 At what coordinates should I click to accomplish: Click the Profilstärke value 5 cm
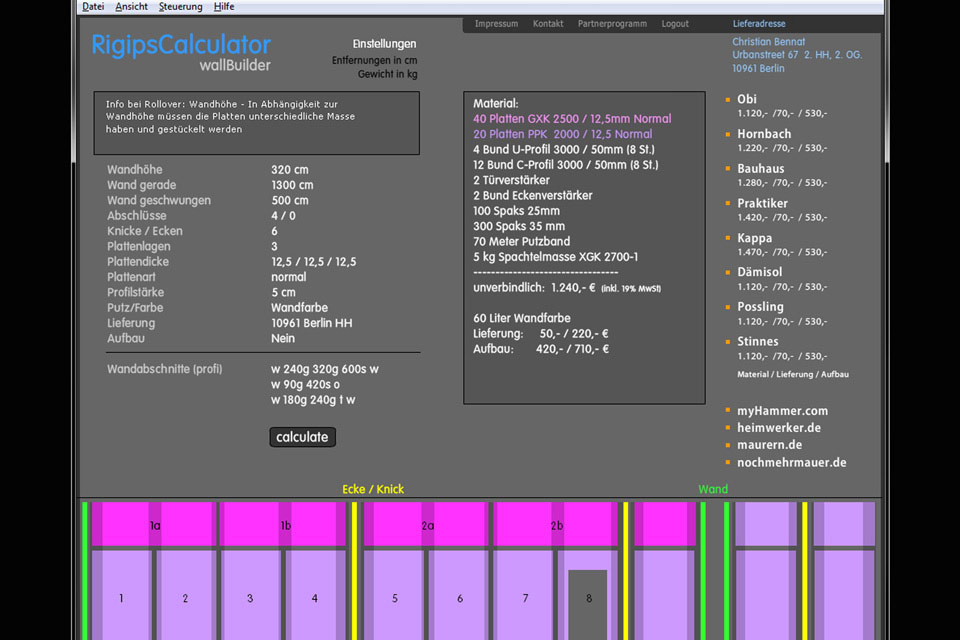[x=283, y=292]
